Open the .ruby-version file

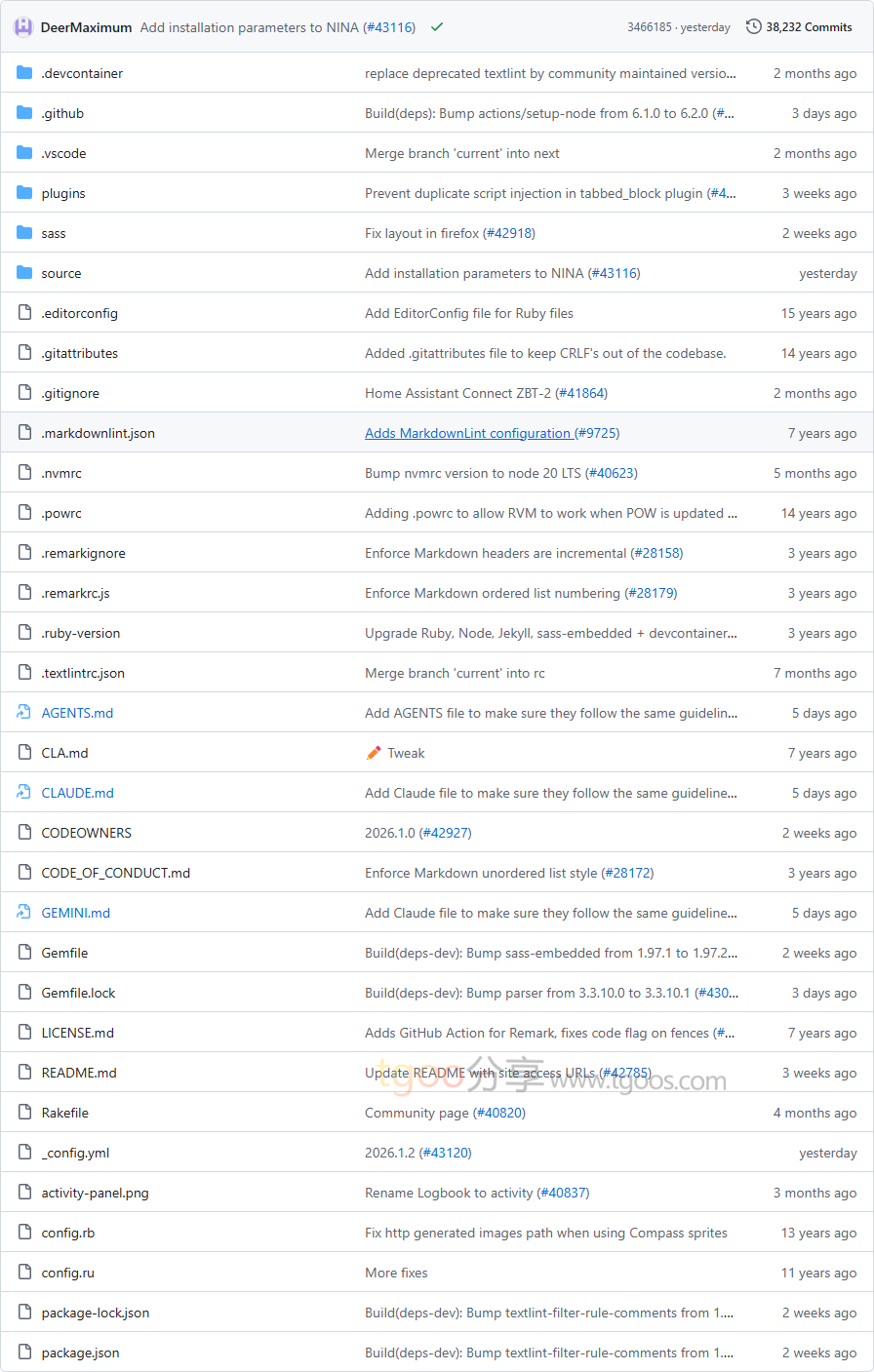click(x=81, y=633)
